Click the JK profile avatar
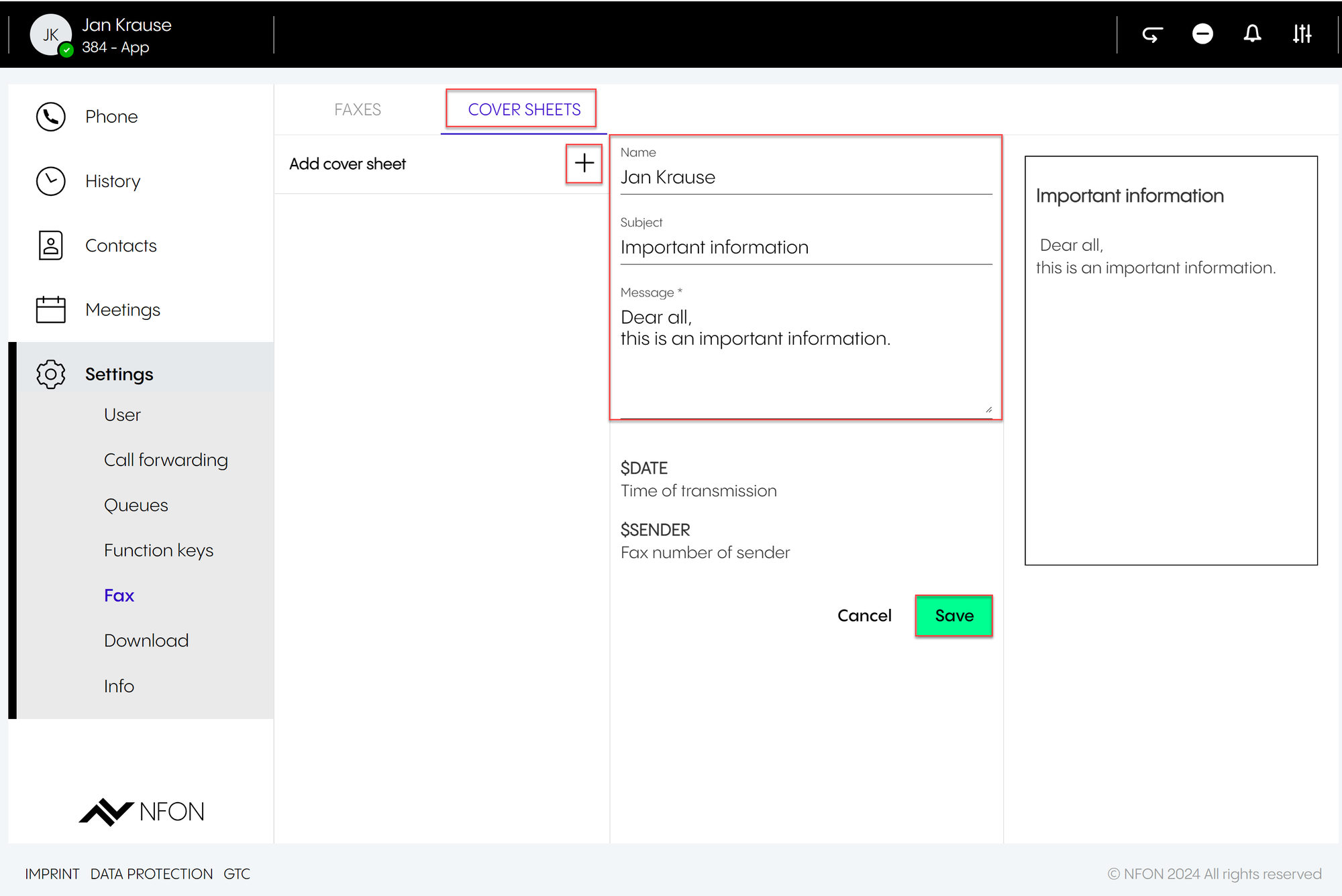 click(51, 35)
